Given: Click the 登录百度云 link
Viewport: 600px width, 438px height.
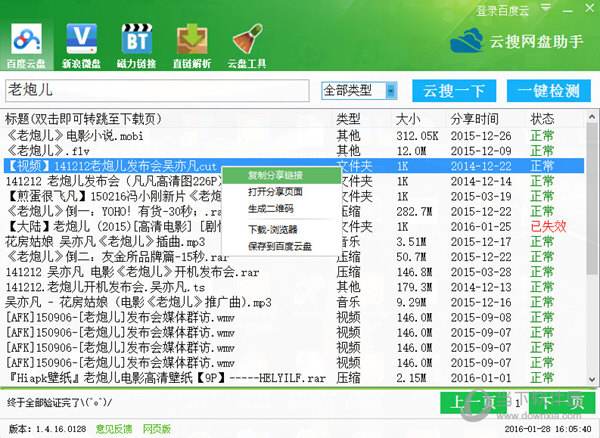Looking at the screenshot, I should tap(502, 11).
